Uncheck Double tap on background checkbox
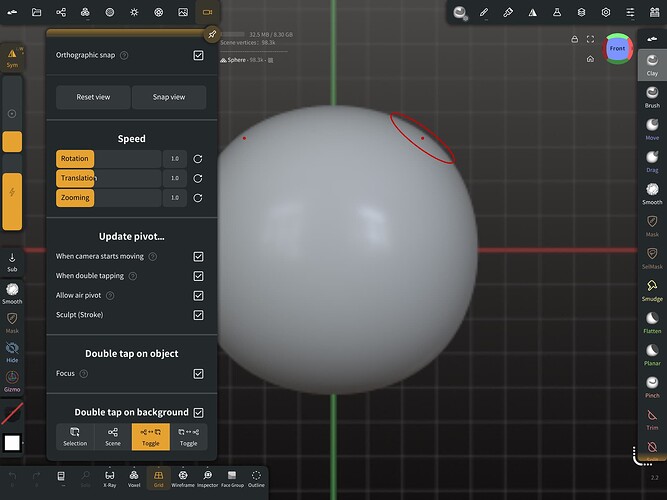Viewport: 667px width, 500px height. (x=198, y=413)
